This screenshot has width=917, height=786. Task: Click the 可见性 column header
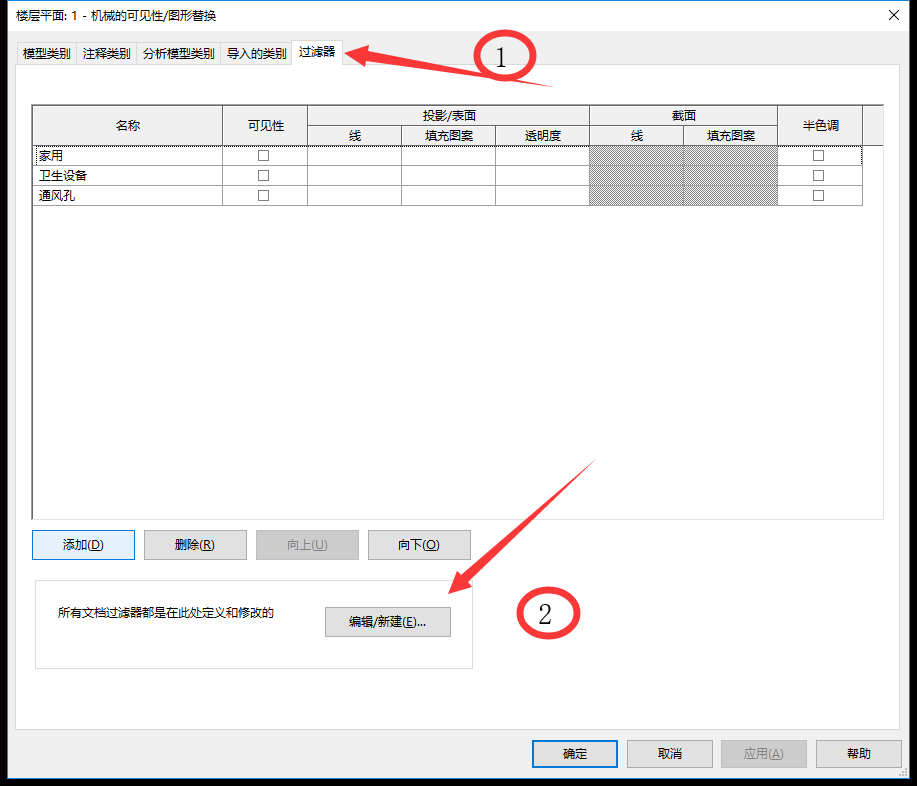click(266, 126)
